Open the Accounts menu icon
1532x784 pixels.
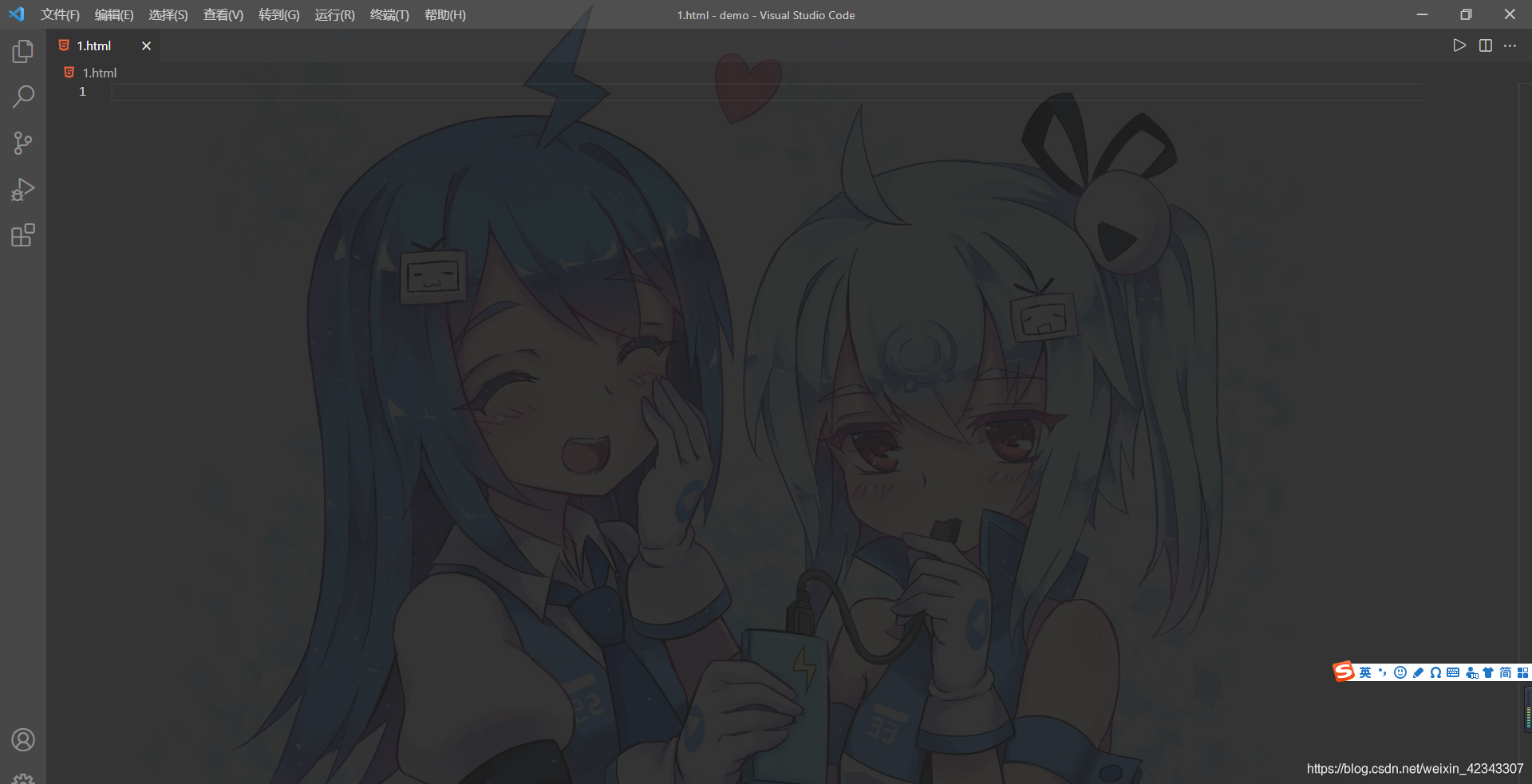point(23,740)
